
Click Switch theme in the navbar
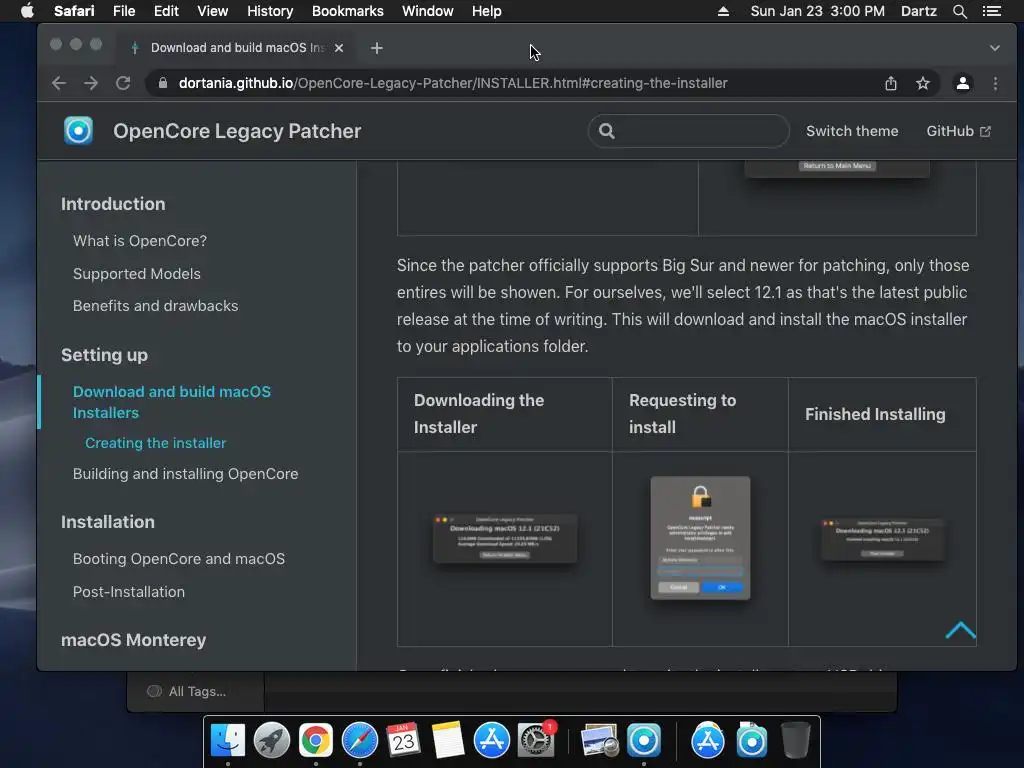tap(852, 131)
